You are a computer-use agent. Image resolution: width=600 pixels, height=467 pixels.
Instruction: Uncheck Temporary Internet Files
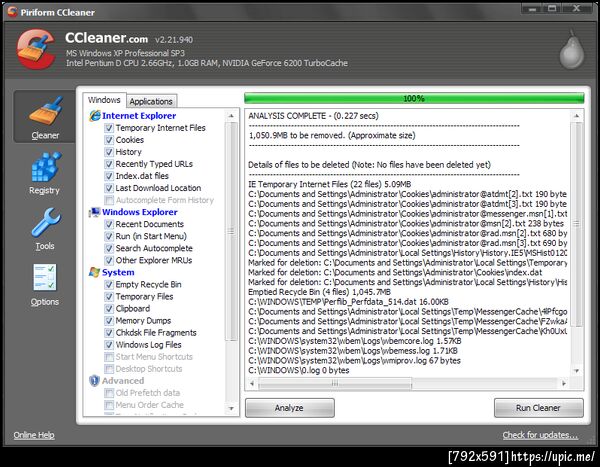(109, 128)
